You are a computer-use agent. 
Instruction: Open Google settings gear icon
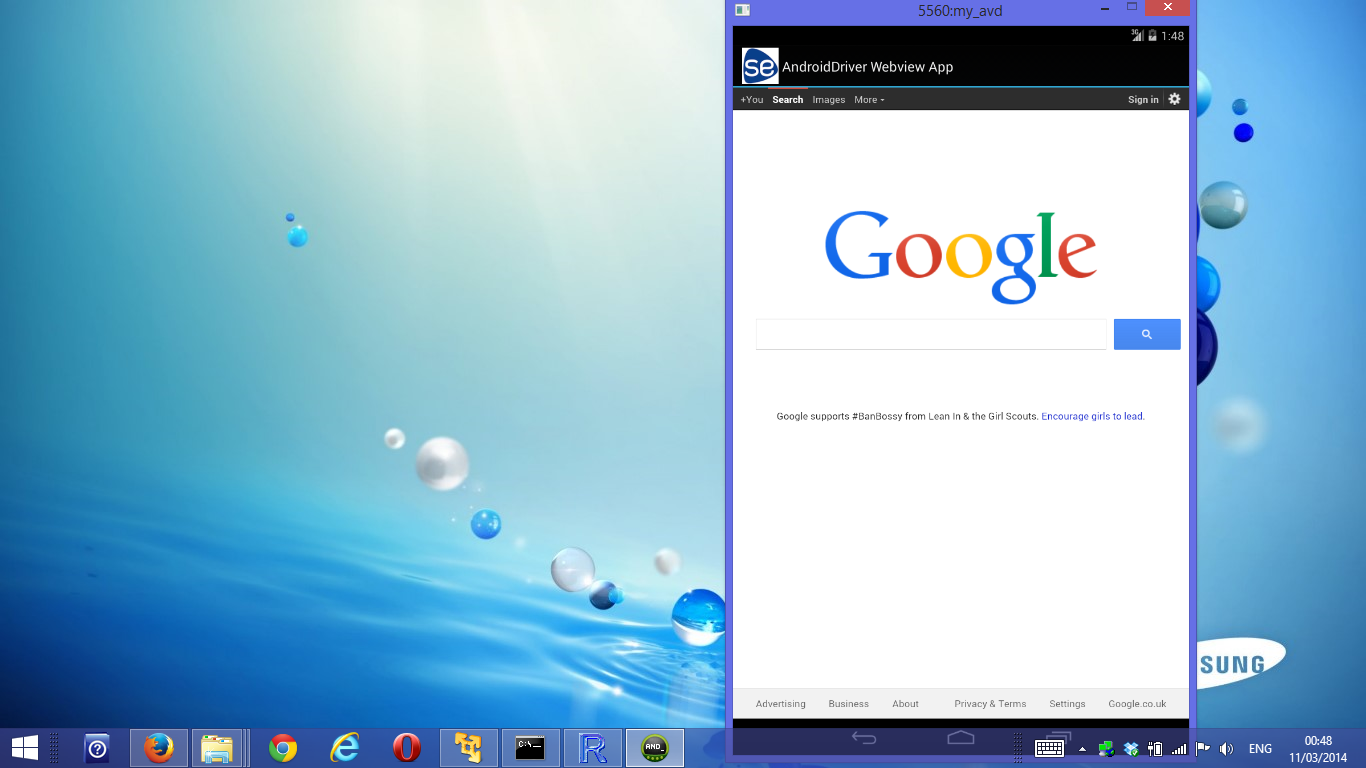click(x=1174, y=99)
